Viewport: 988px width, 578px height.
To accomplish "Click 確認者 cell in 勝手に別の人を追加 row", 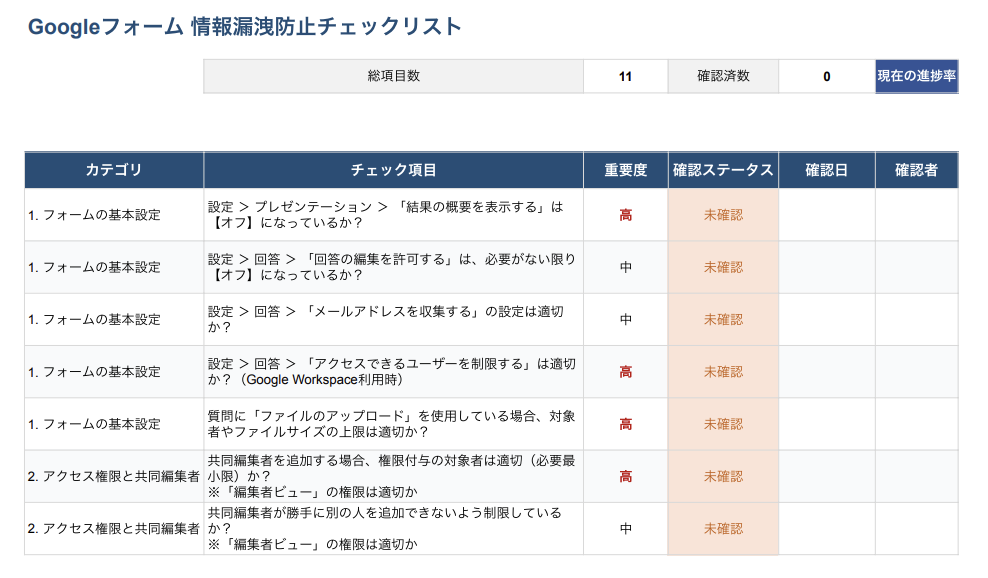I will [x=917, y=529].
